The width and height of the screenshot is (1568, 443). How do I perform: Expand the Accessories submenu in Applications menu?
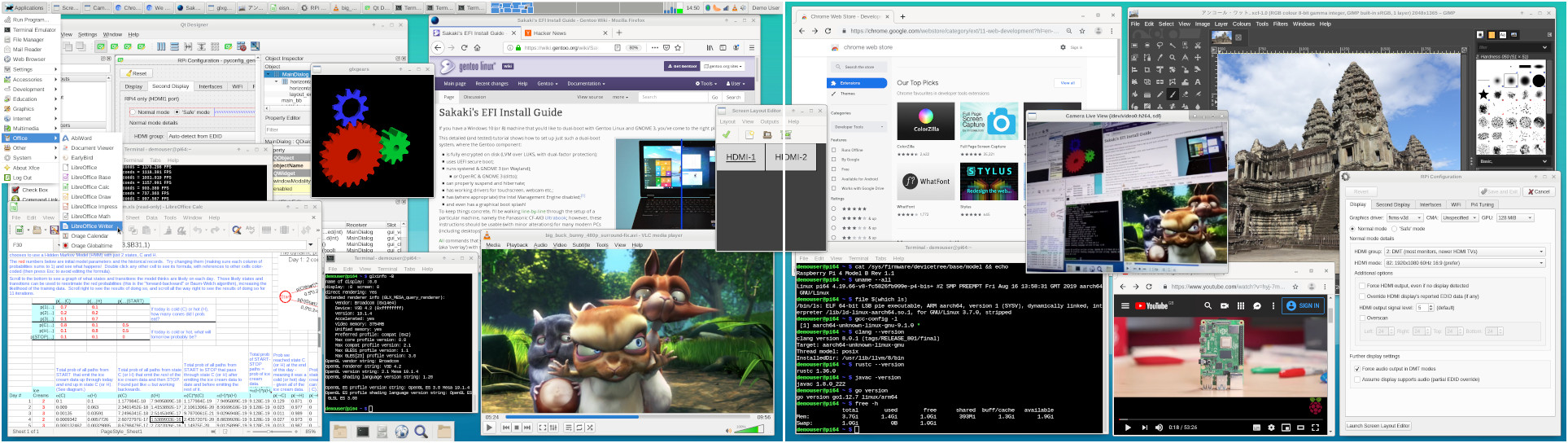[30, 80]
